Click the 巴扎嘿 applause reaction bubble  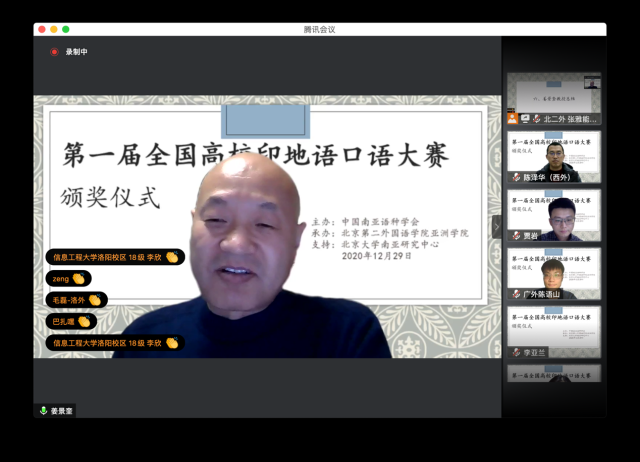click(x=71, y=321)
